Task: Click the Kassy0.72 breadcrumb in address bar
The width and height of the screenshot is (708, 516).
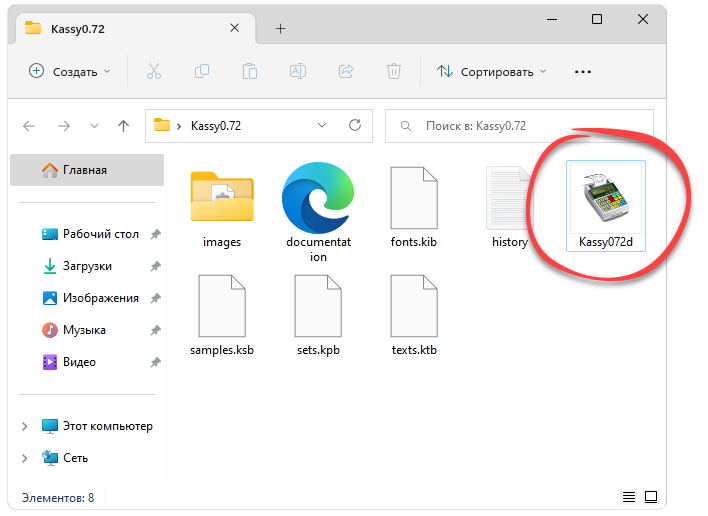Action: (x=216, y=126)
